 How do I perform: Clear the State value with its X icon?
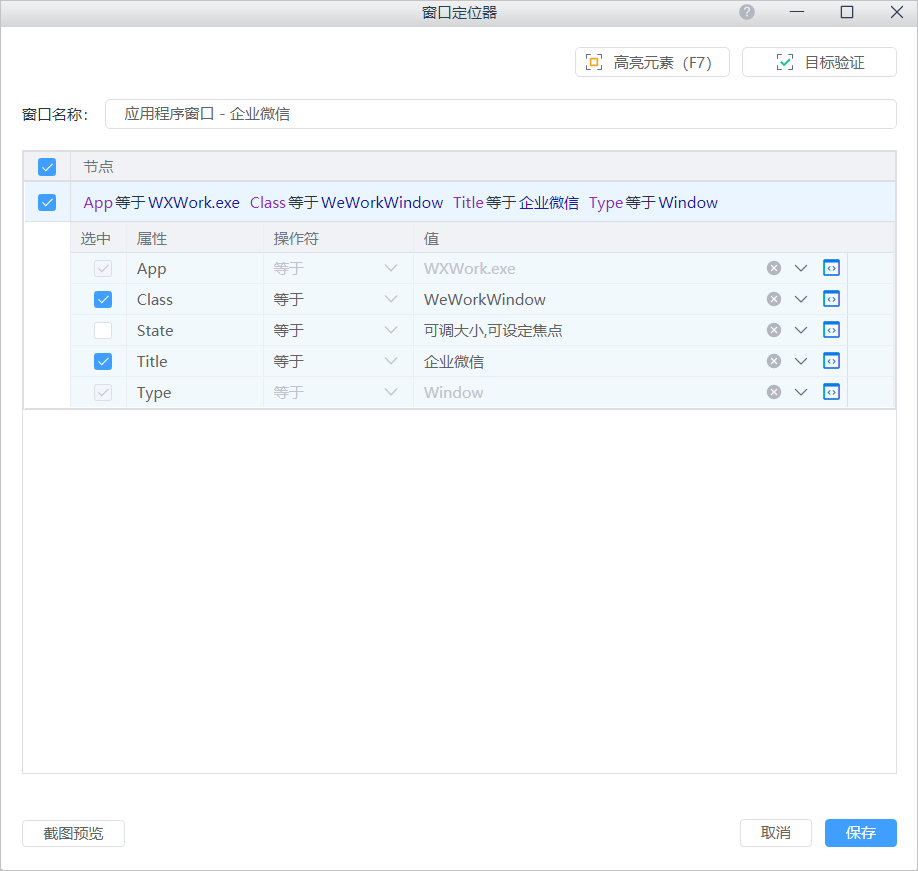[773, 330]
